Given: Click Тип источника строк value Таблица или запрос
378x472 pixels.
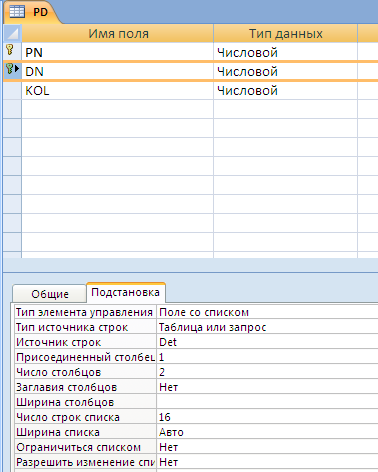Looking at the screenshot, I should click(267, 327).
